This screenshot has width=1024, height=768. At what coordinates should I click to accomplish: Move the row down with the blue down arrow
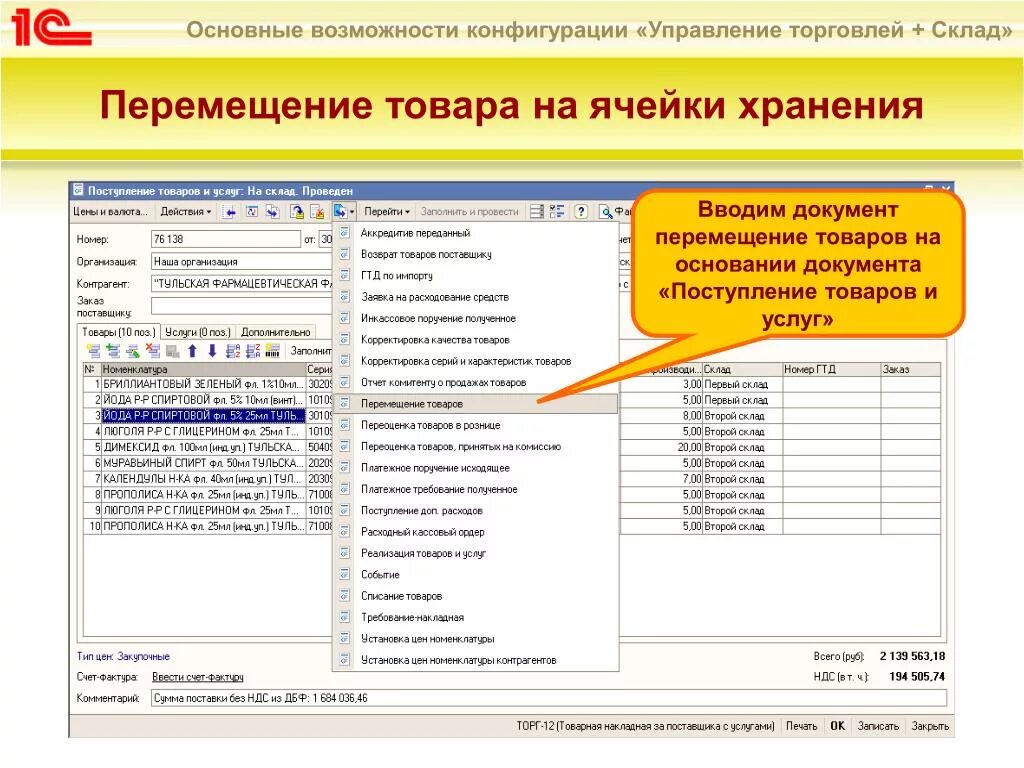[212, 351]
